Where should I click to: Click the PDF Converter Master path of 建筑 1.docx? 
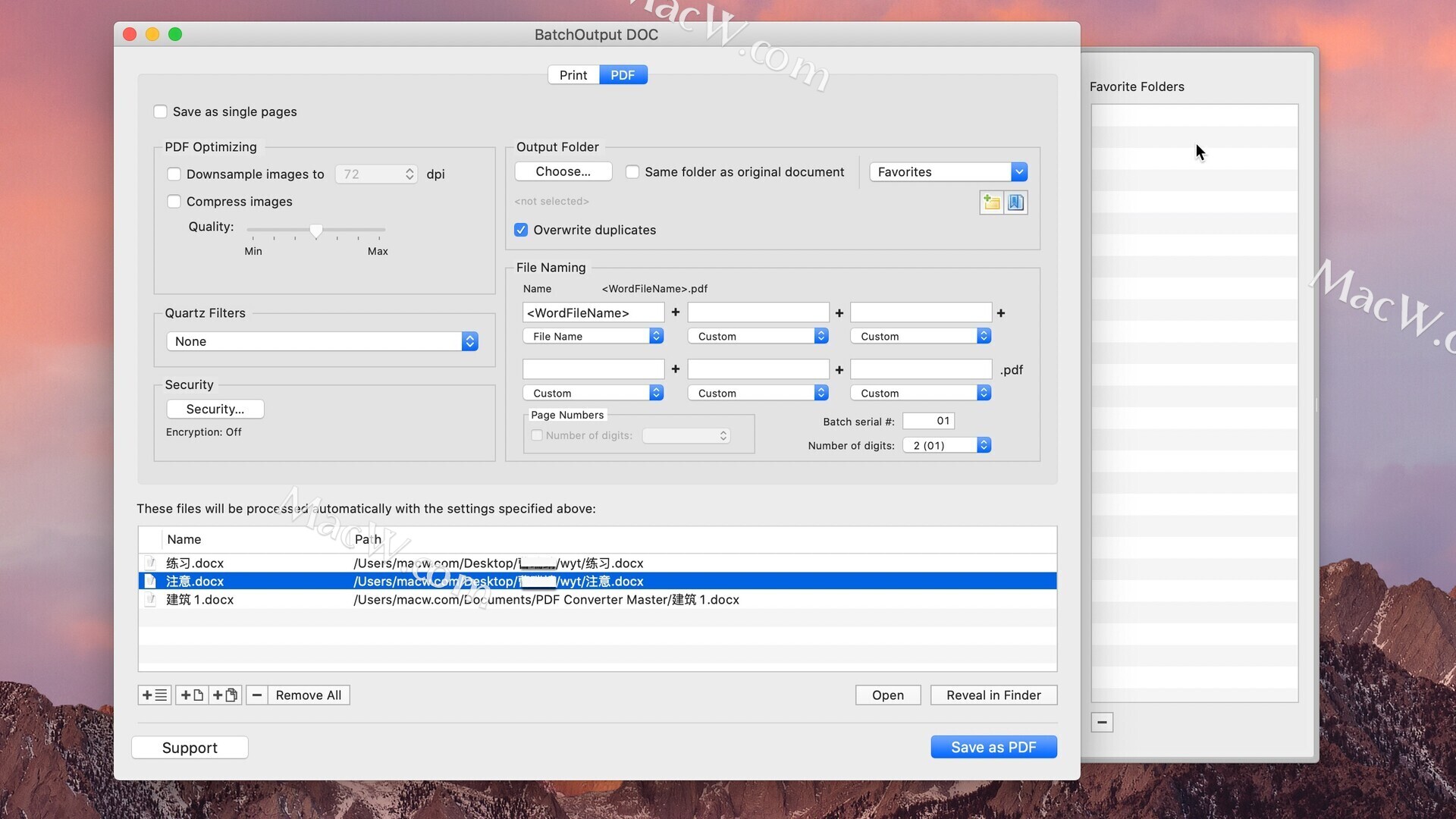tap(546, 600)
